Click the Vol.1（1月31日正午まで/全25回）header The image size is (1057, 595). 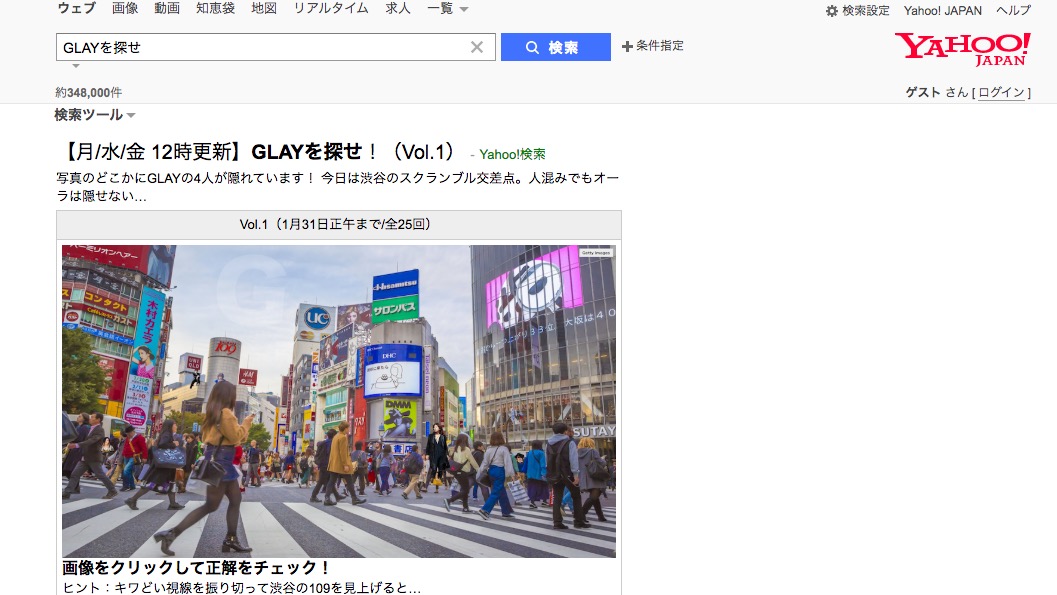click(x=336, y=224)
